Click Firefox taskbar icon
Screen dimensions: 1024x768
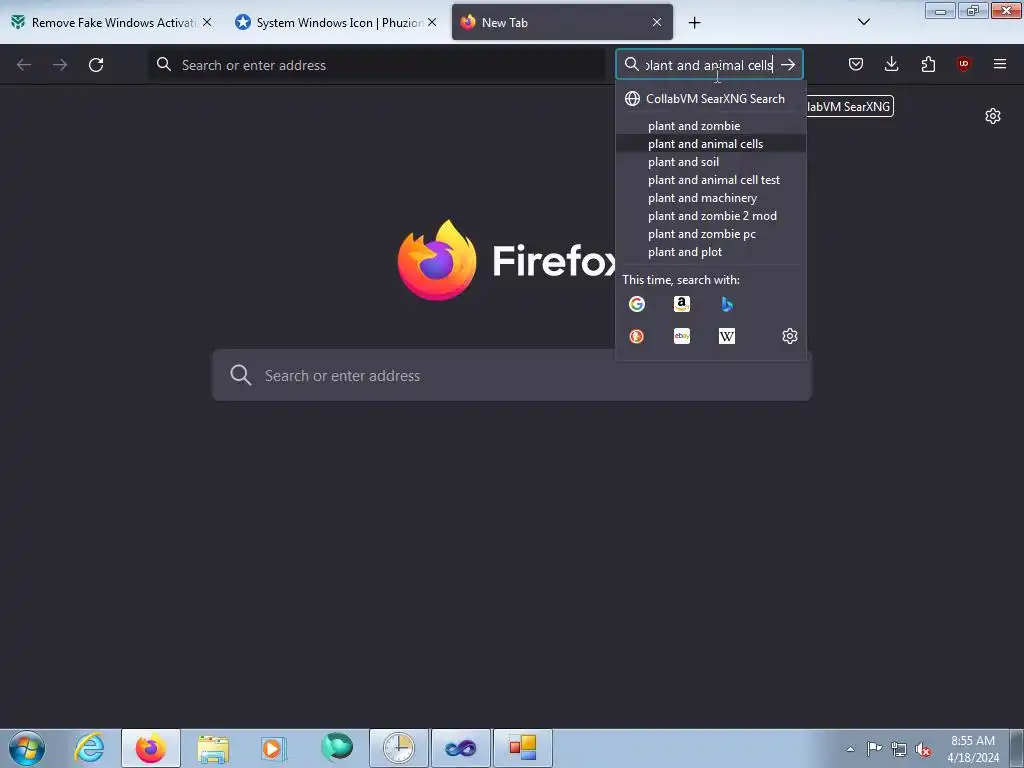pos(151,748)
